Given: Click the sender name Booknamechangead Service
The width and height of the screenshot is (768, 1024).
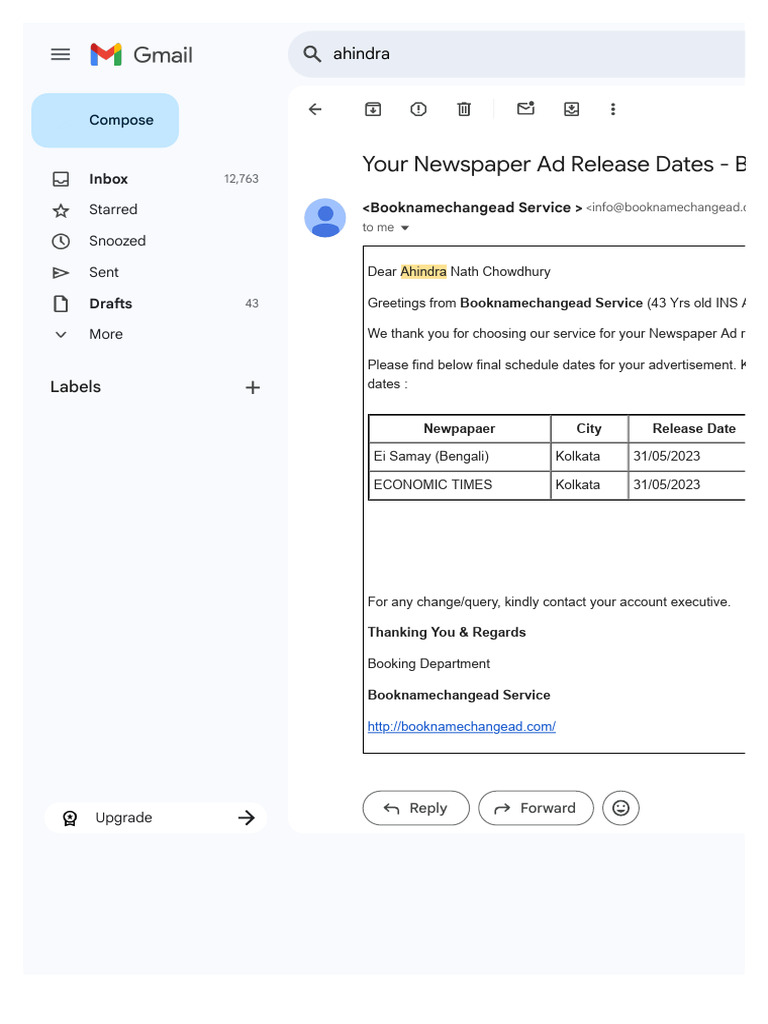Looking at the screenshot, I should click(x=472, y=208).
